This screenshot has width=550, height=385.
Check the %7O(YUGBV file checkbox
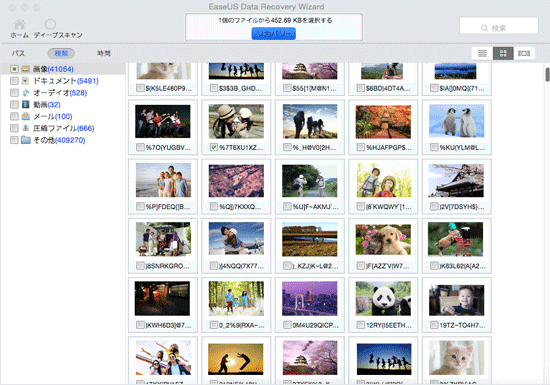tap(140, 147)
